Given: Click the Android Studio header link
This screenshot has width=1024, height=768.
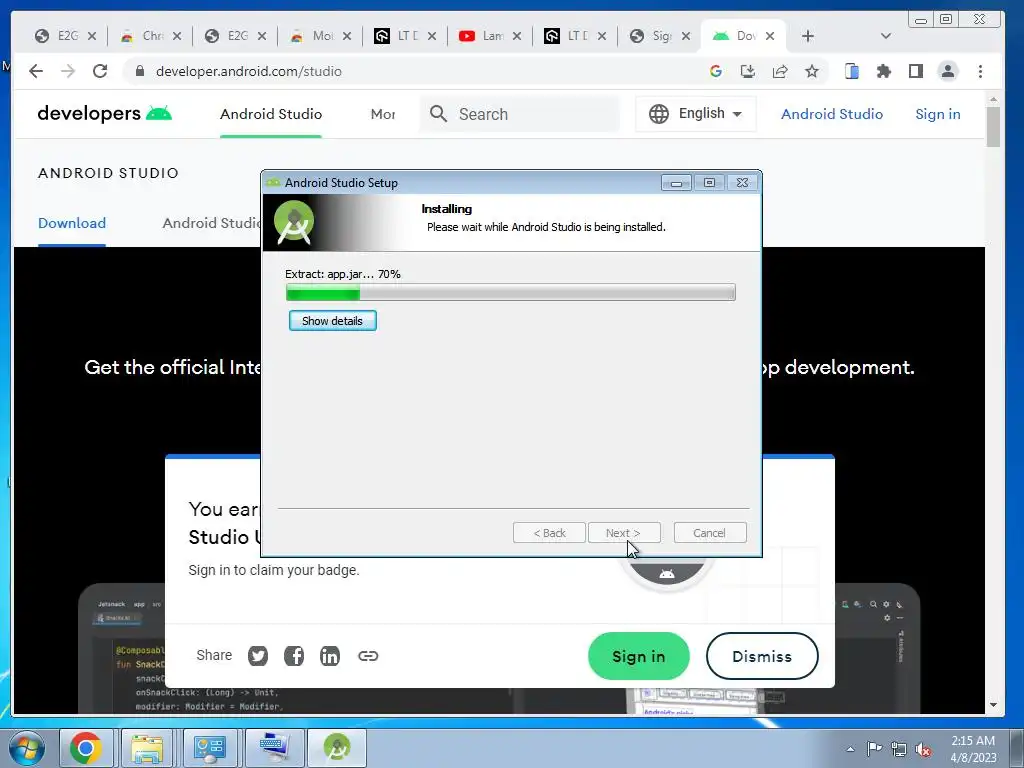Looking at the screenshot, I should [831, 114].
